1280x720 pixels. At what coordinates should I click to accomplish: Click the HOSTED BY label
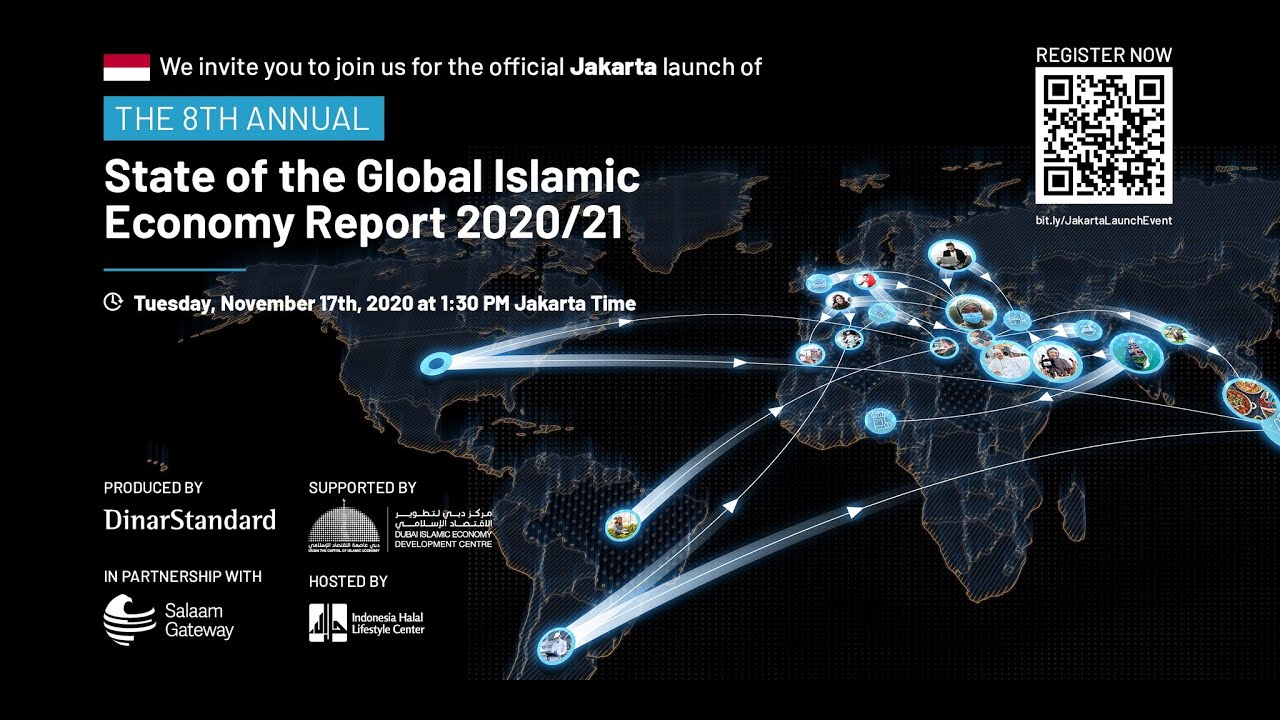click(x=348, y=581)
